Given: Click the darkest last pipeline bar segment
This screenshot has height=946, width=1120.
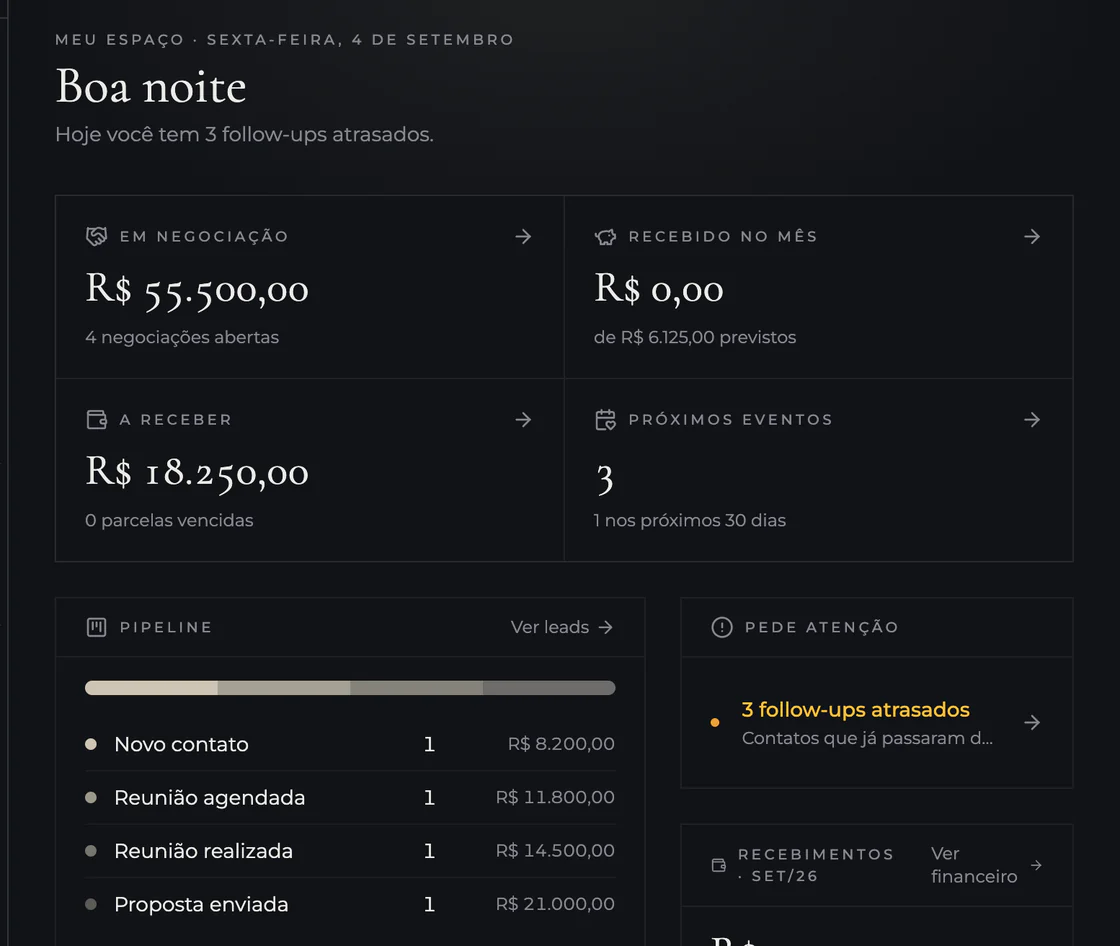Looking at the screenshot, I should [549, 688].
